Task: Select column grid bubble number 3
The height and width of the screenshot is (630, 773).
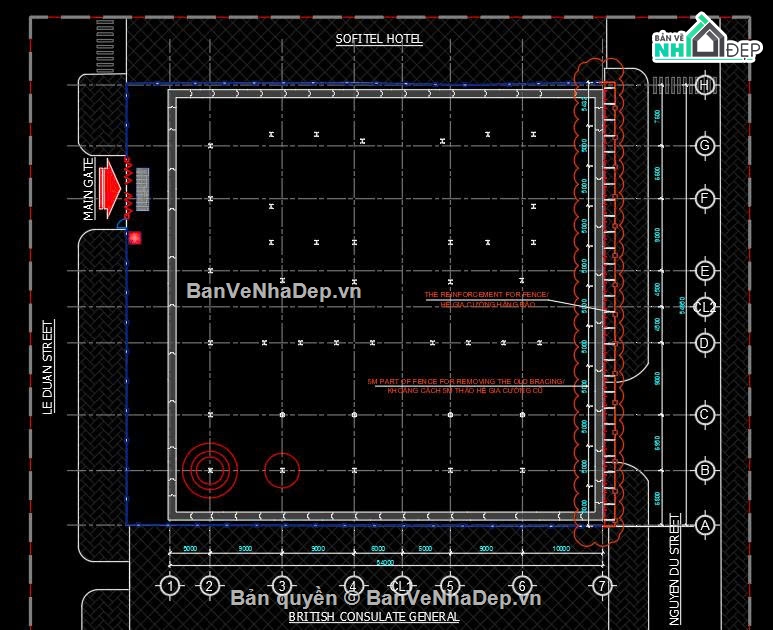Action: point(282,586)
